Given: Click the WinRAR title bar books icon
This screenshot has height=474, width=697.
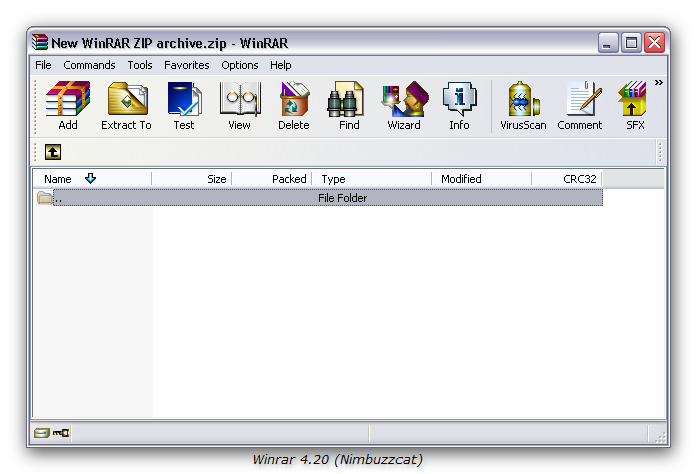Looking at the screenshot, I should click(40, 43).
